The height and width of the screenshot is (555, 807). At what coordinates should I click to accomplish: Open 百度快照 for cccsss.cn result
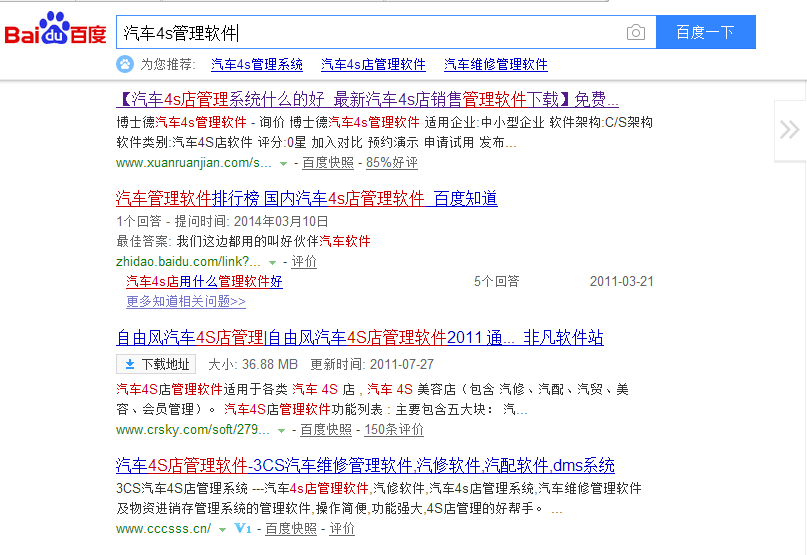click(x=291, y=528)
